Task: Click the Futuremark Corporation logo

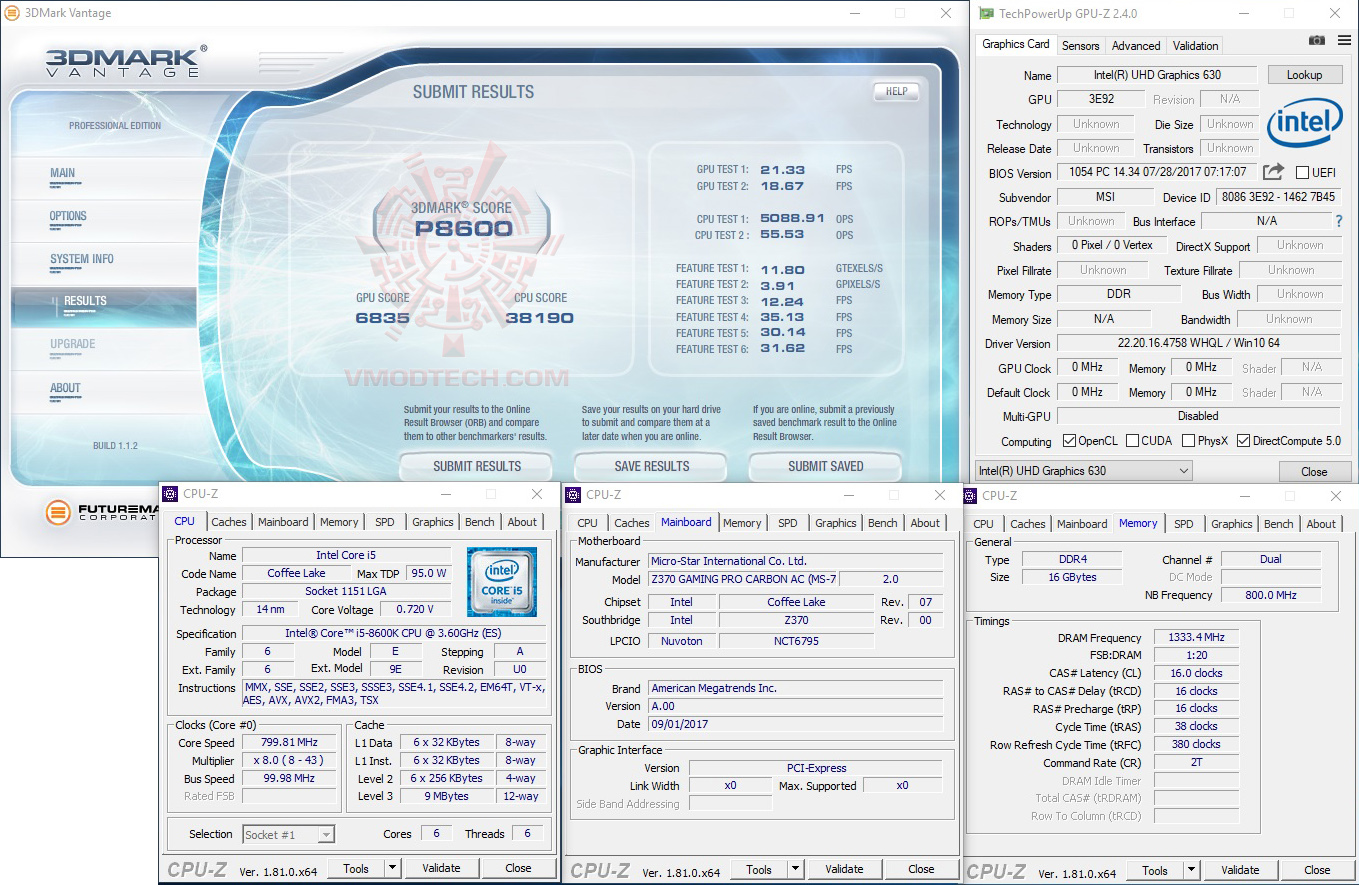Action: [100, 513]
